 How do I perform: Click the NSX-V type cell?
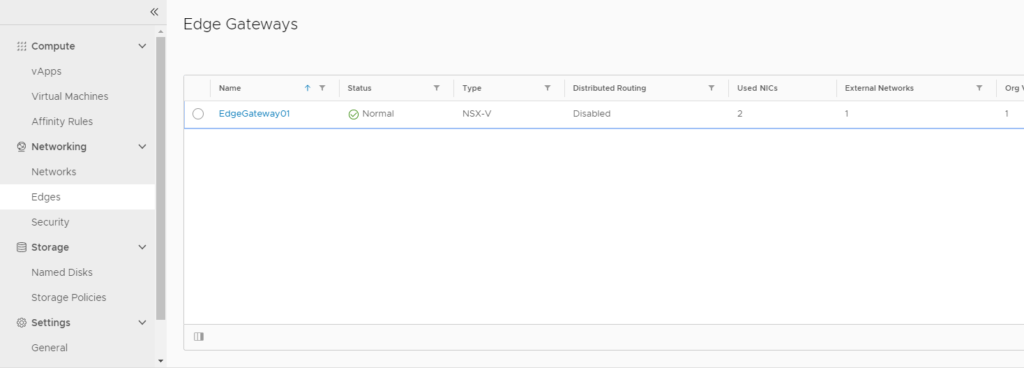point(477,114)
